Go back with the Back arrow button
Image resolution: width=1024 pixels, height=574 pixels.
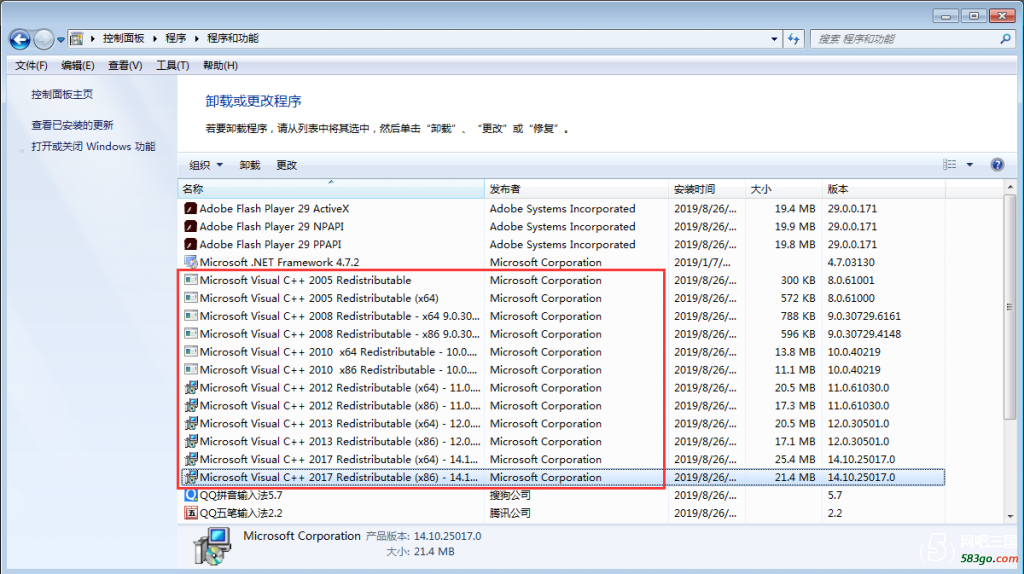click(20, 39)
